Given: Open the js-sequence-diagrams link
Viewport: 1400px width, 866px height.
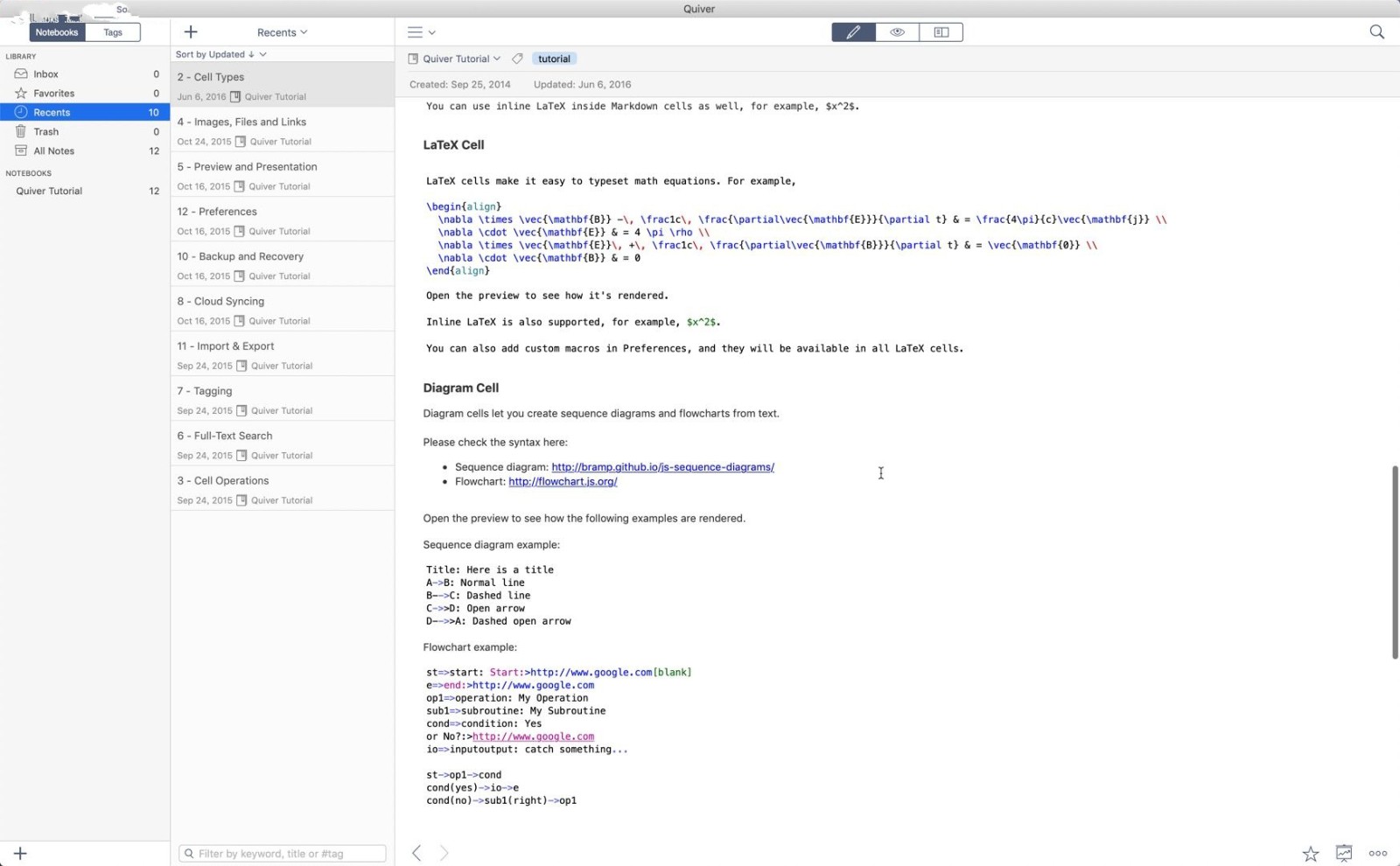Looking at the screenshot, I should pos(662,467).
